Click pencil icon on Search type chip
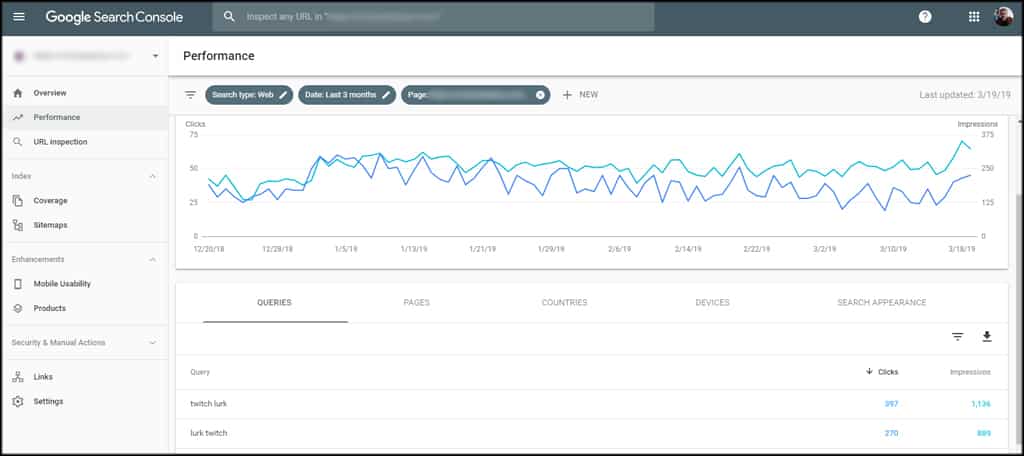The width and height of the screenshot is (1024, 456). tap(283, 95)
